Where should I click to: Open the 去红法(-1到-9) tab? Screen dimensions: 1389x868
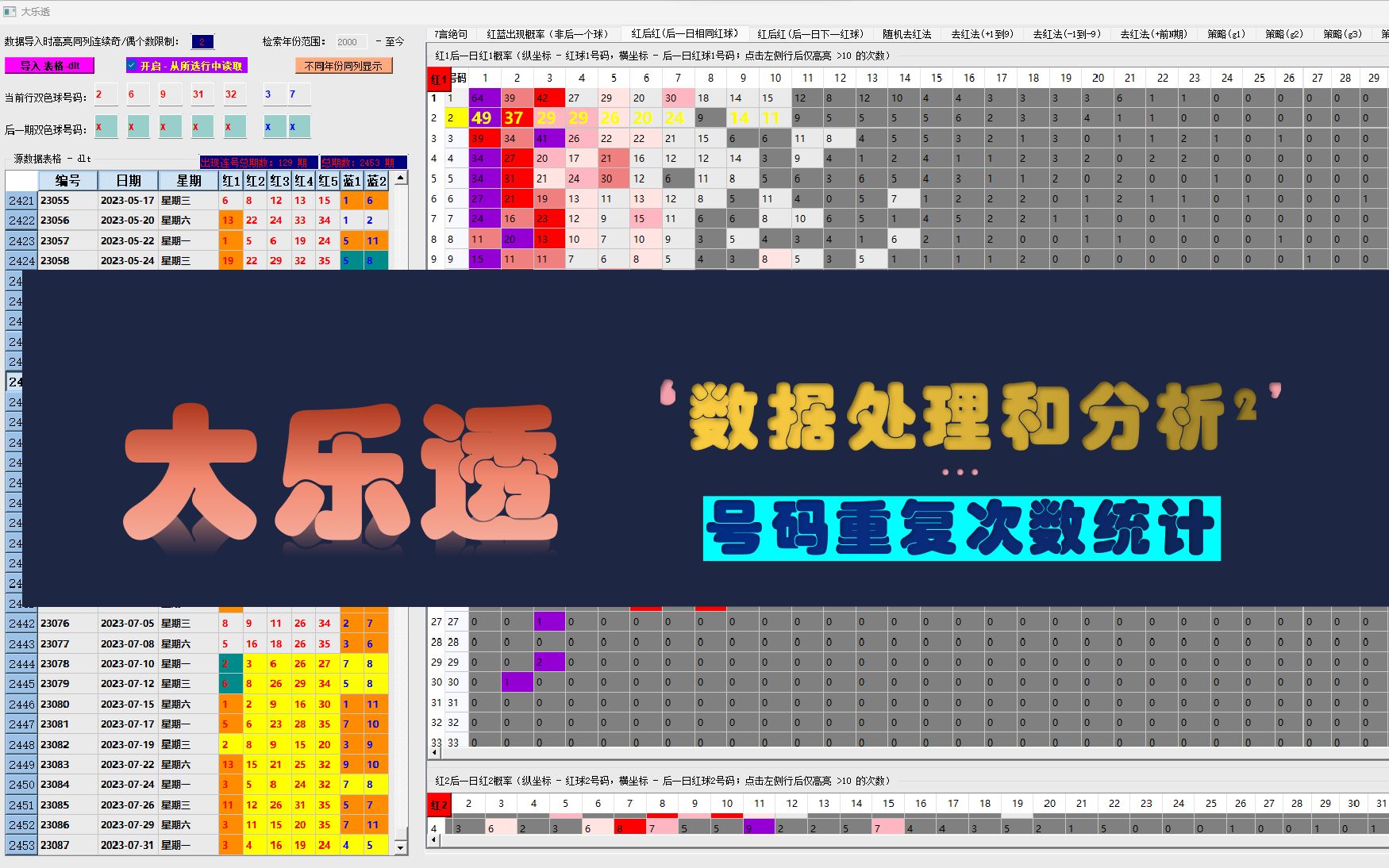coord(1066,34)
